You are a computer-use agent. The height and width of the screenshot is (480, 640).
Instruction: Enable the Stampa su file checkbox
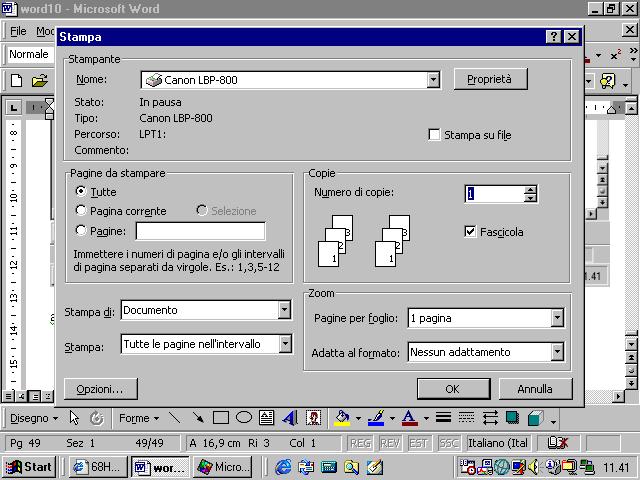pyautogui.click(x=434, y=134)
